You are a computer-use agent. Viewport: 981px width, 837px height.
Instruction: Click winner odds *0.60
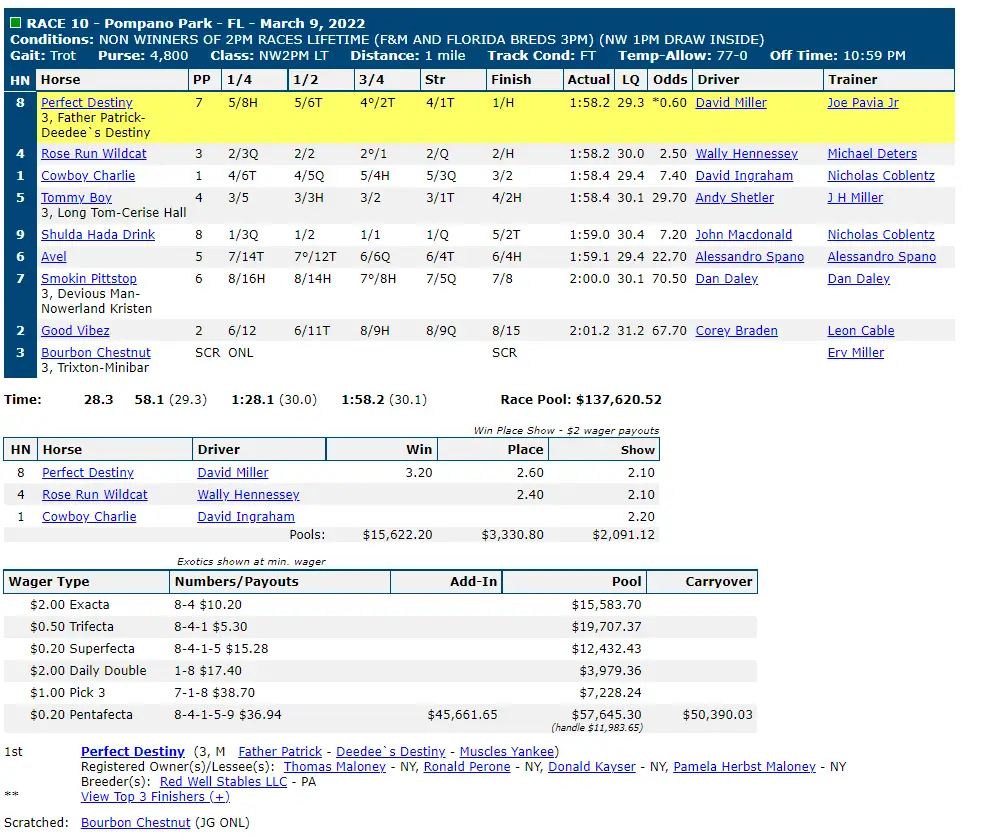669,103
